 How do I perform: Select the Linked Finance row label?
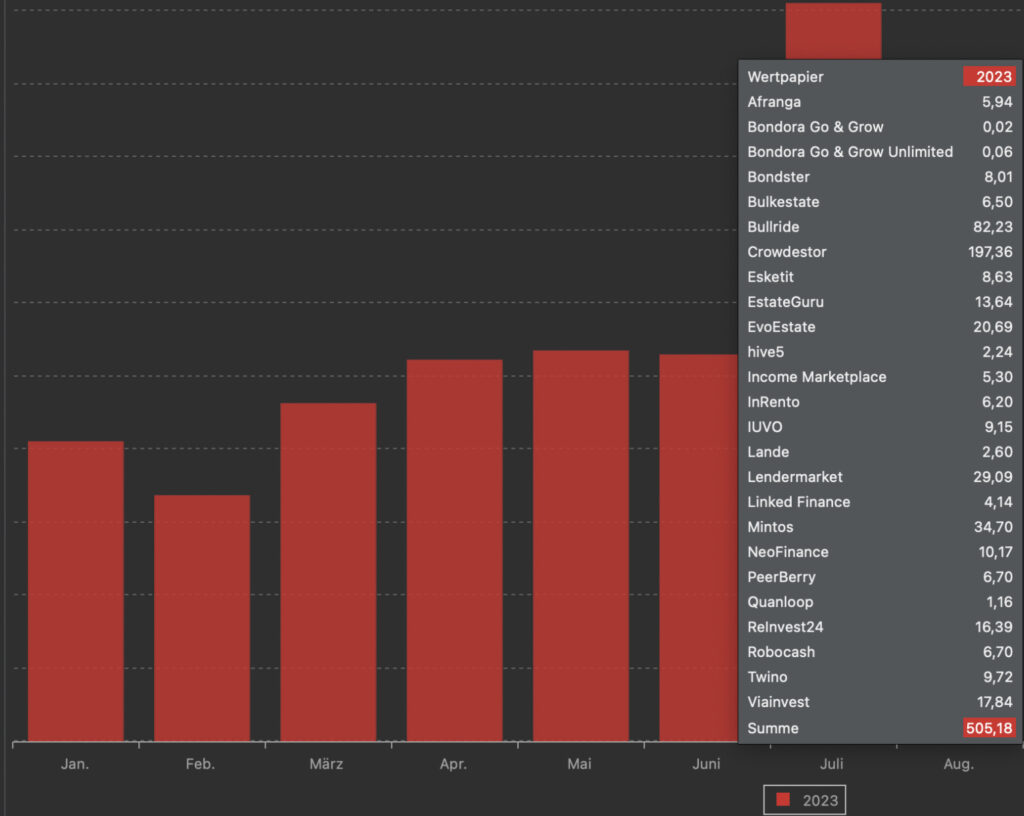pos(799,502)
